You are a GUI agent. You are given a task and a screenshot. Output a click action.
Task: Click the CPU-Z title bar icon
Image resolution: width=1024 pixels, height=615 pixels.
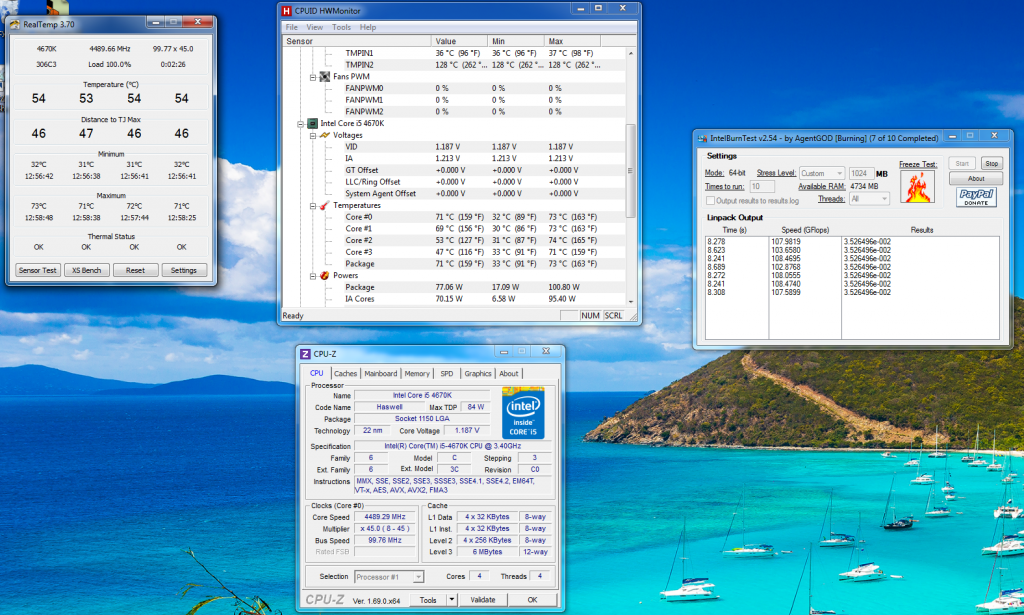(305, 354)
